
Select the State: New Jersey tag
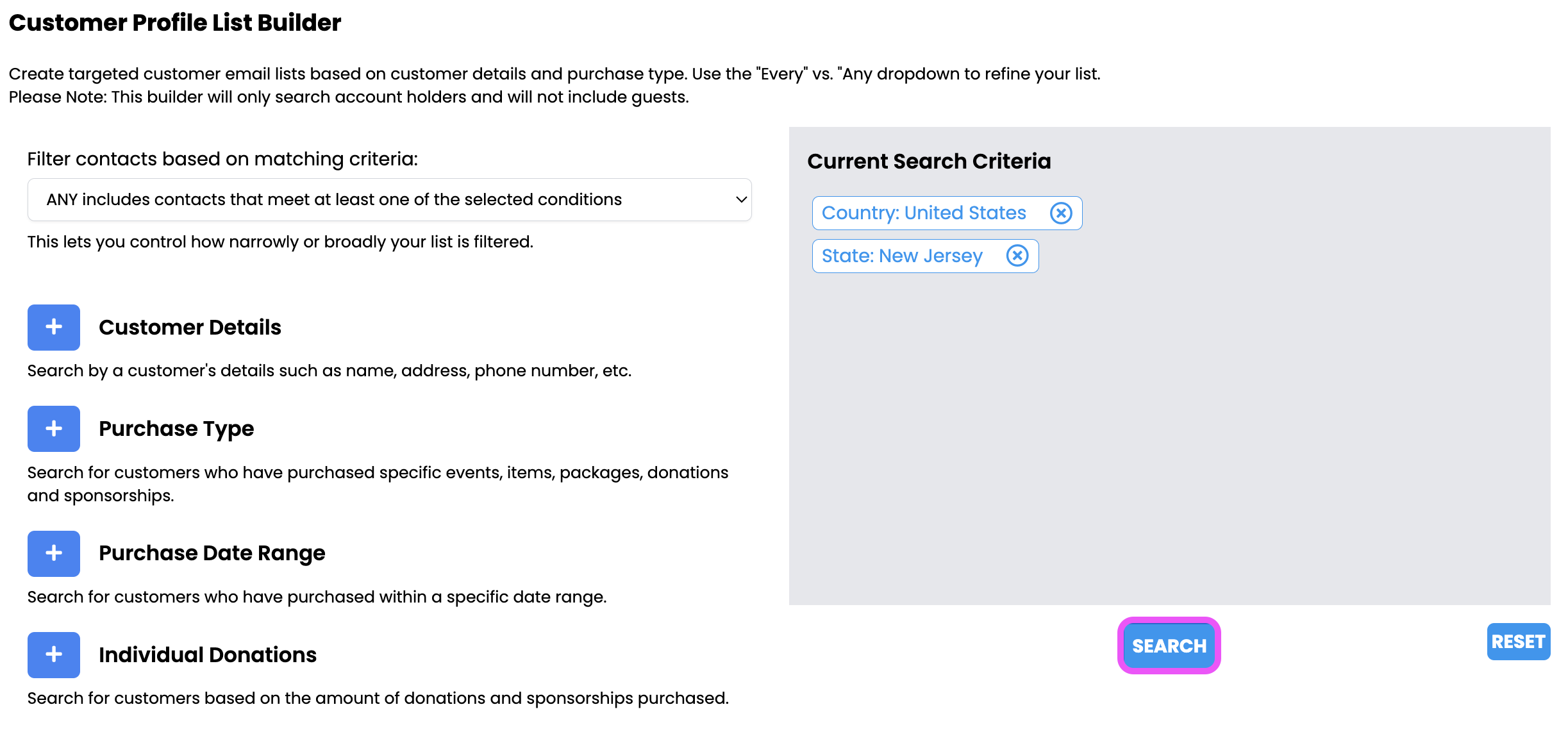(902, 256)
